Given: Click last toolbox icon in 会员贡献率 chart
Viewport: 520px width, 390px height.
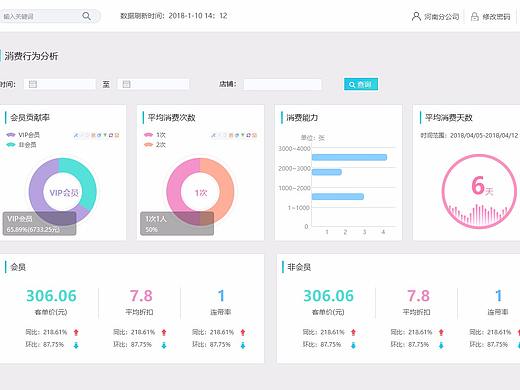Looking at the screenshot, I should tap(117, 135).
